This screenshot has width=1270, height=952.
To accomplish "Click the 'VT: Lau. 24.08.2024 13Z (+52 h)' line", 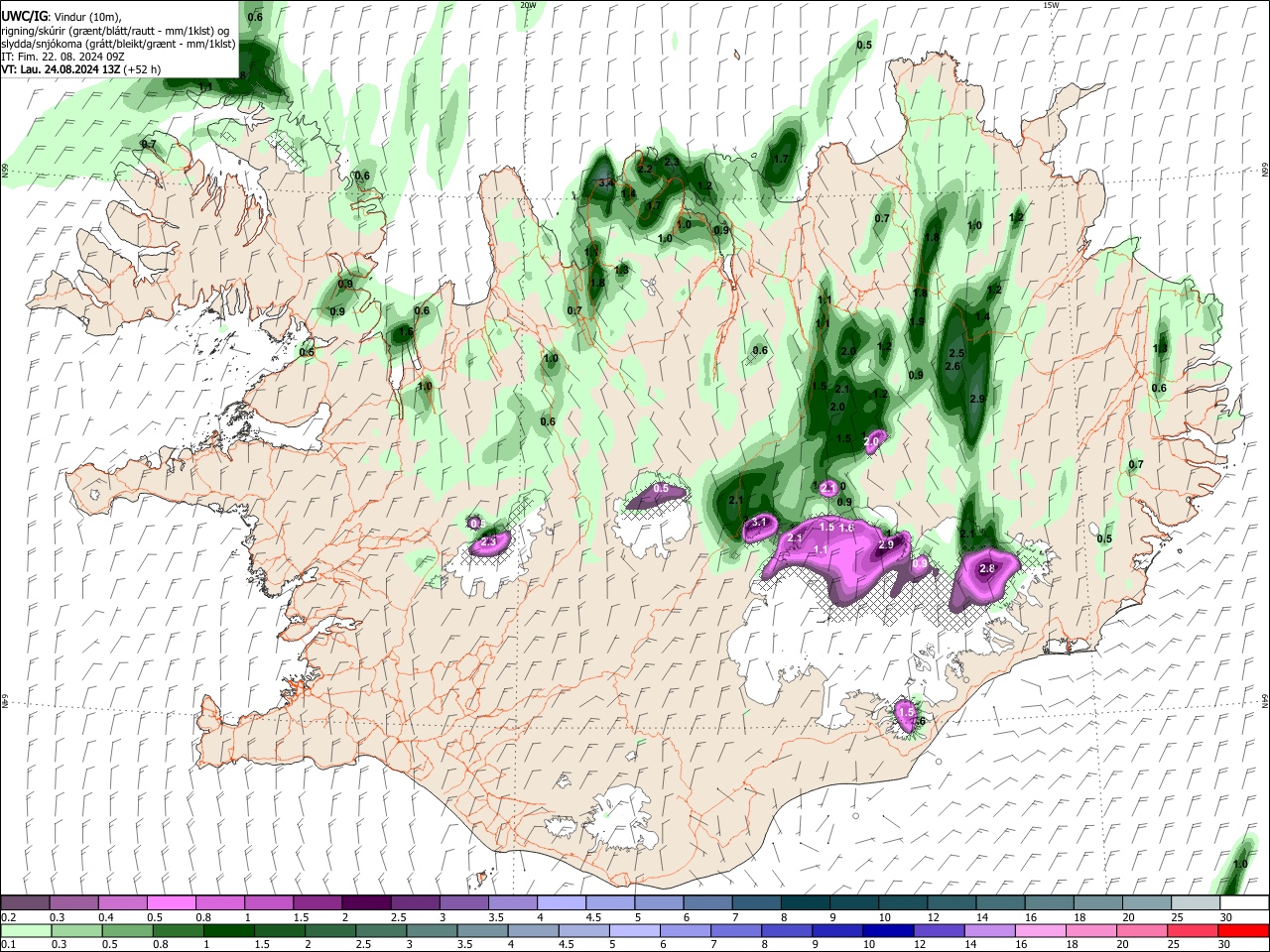I will pos(81,69).
